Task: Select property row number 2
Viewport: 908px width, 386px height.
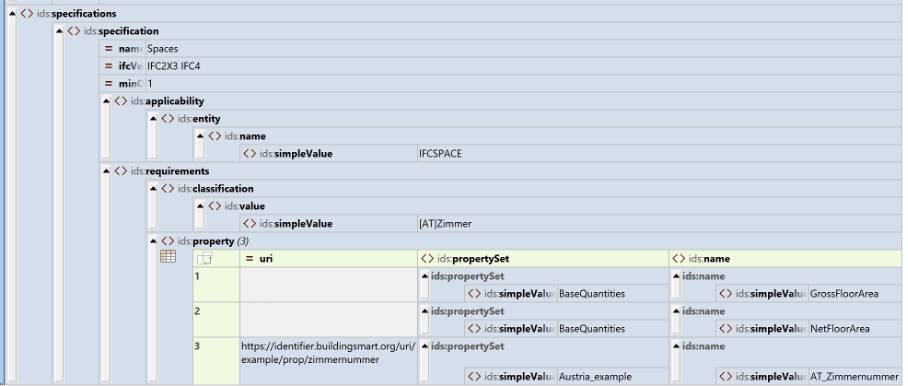Action: [216, 319]
